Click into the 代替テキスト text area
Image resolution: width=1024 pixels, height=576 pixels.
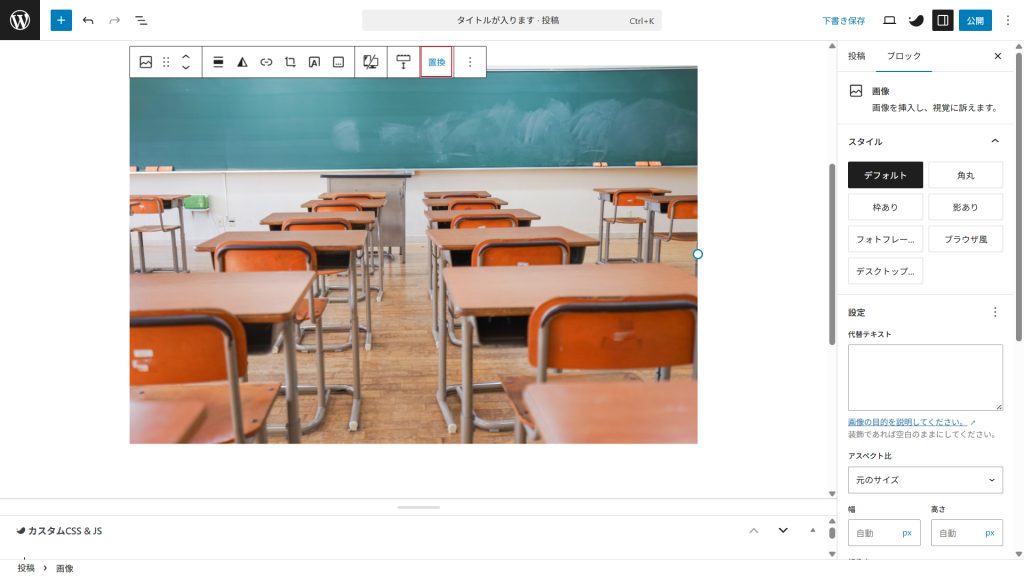pyautogui.click(x=925, y=377)
